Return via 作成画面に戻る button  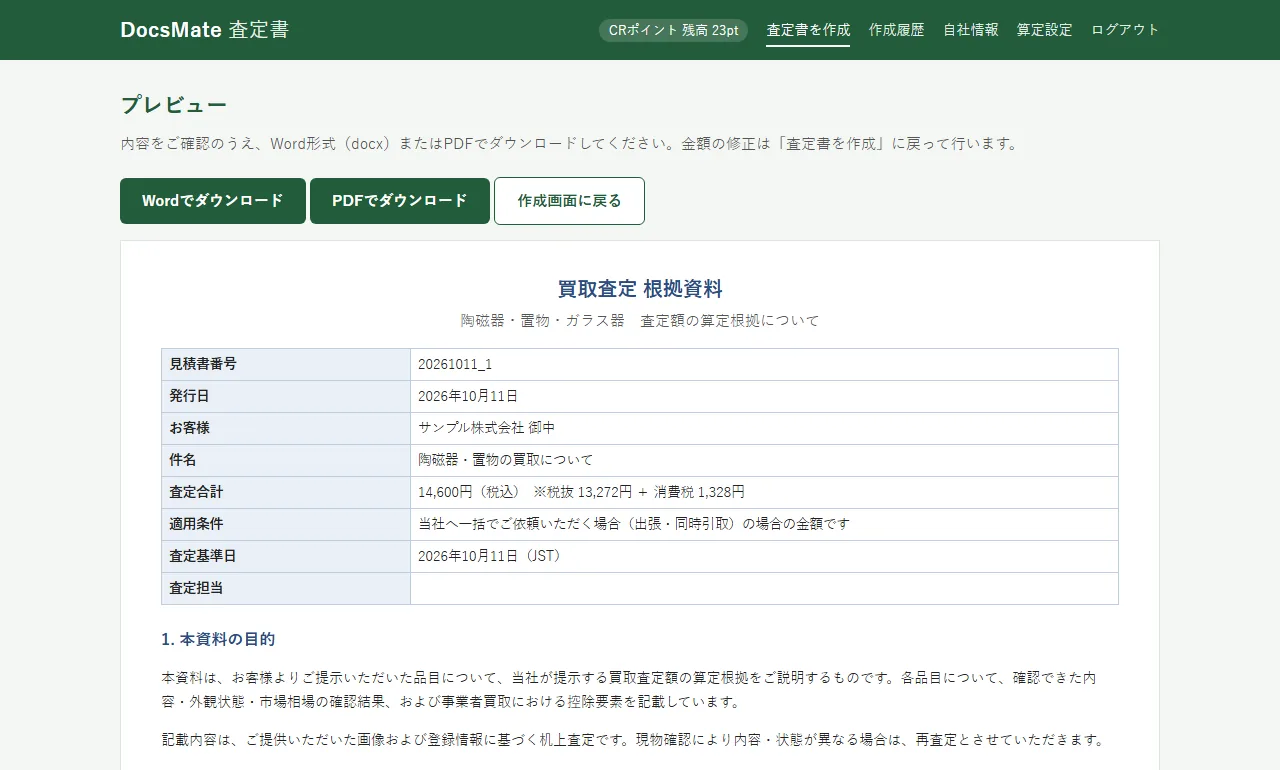coord(569,201)
